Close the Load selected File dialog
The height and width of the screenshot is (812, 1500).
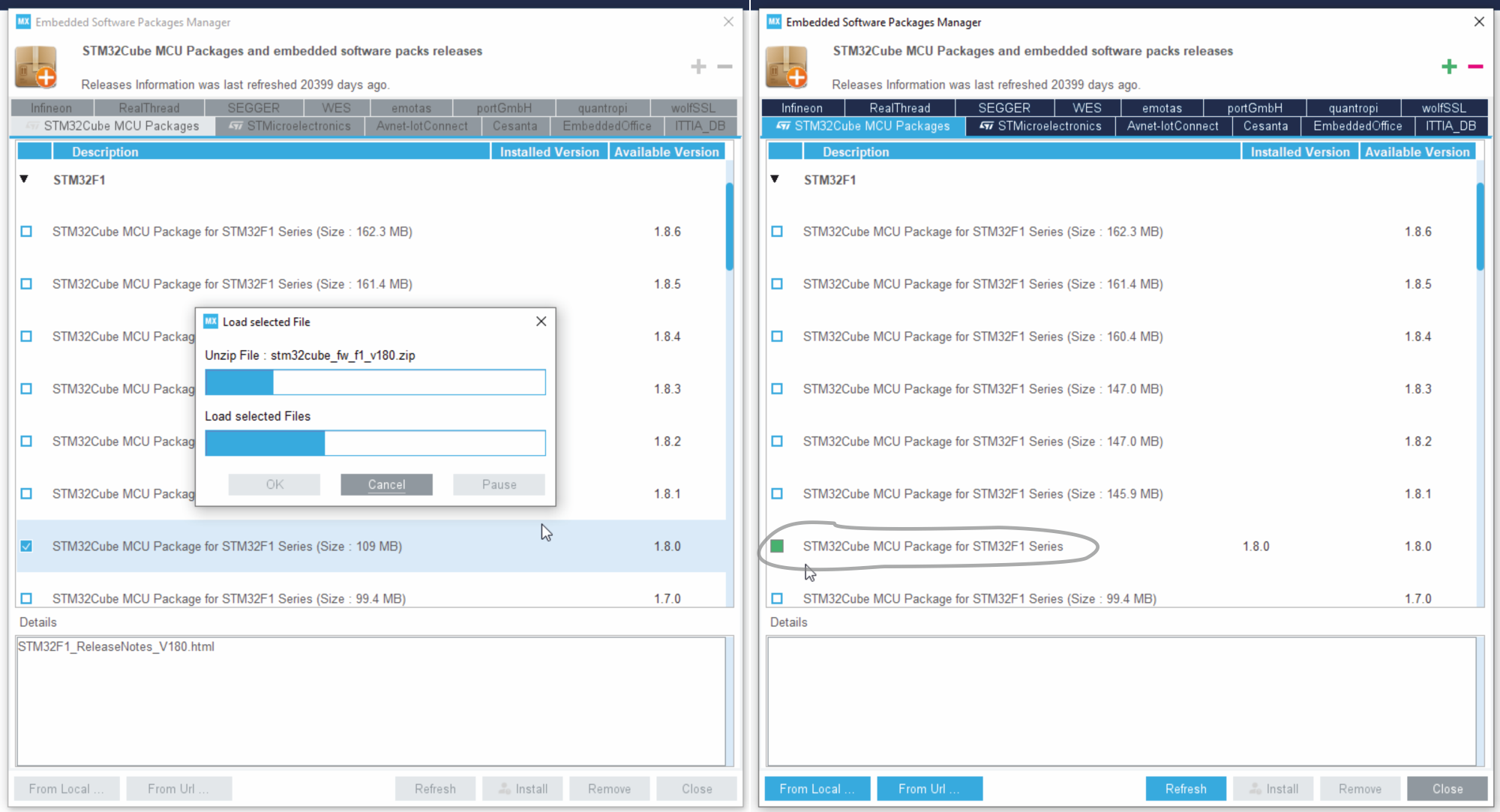[541, 321]
